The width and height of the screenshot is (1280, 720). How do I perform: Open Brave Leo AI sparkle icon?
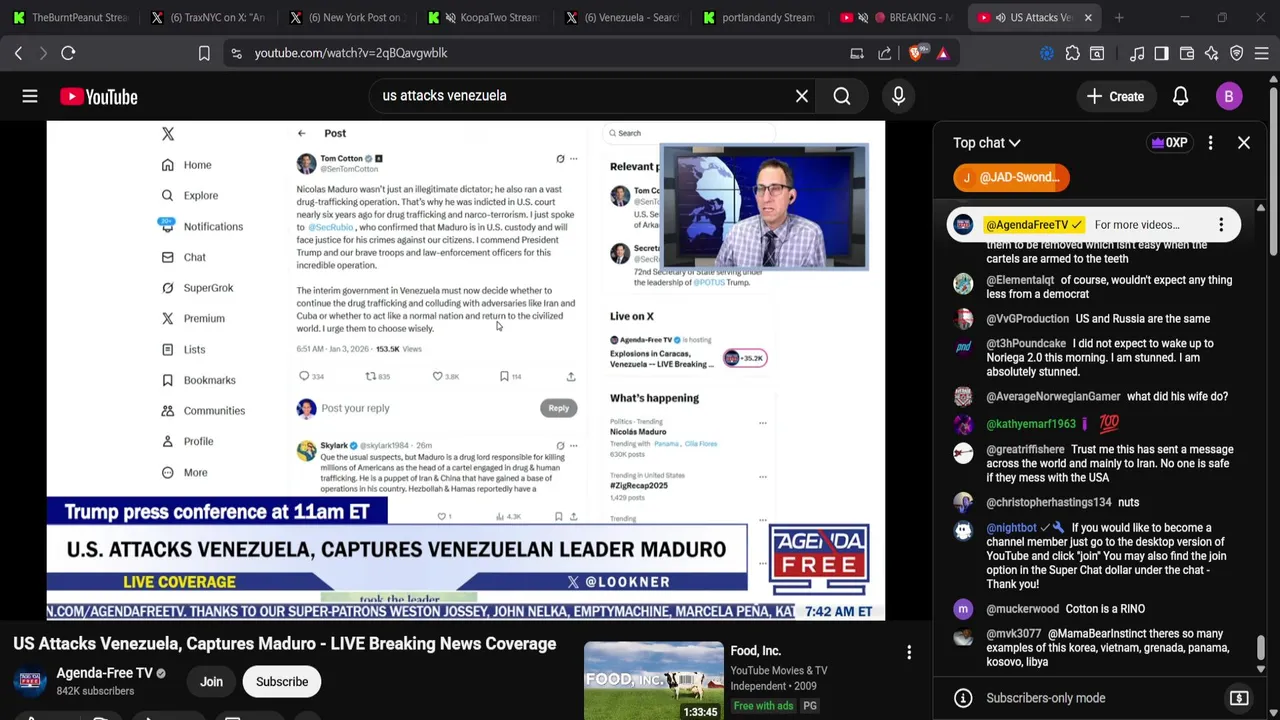[1212, 53]
